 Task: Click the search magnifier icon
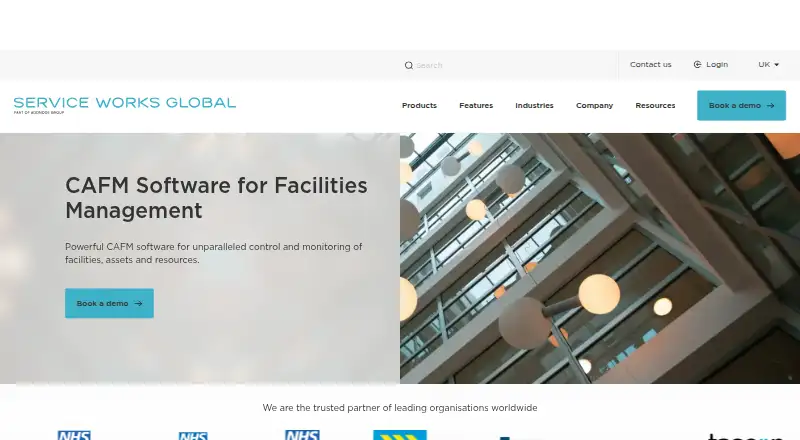coord(409,65)
